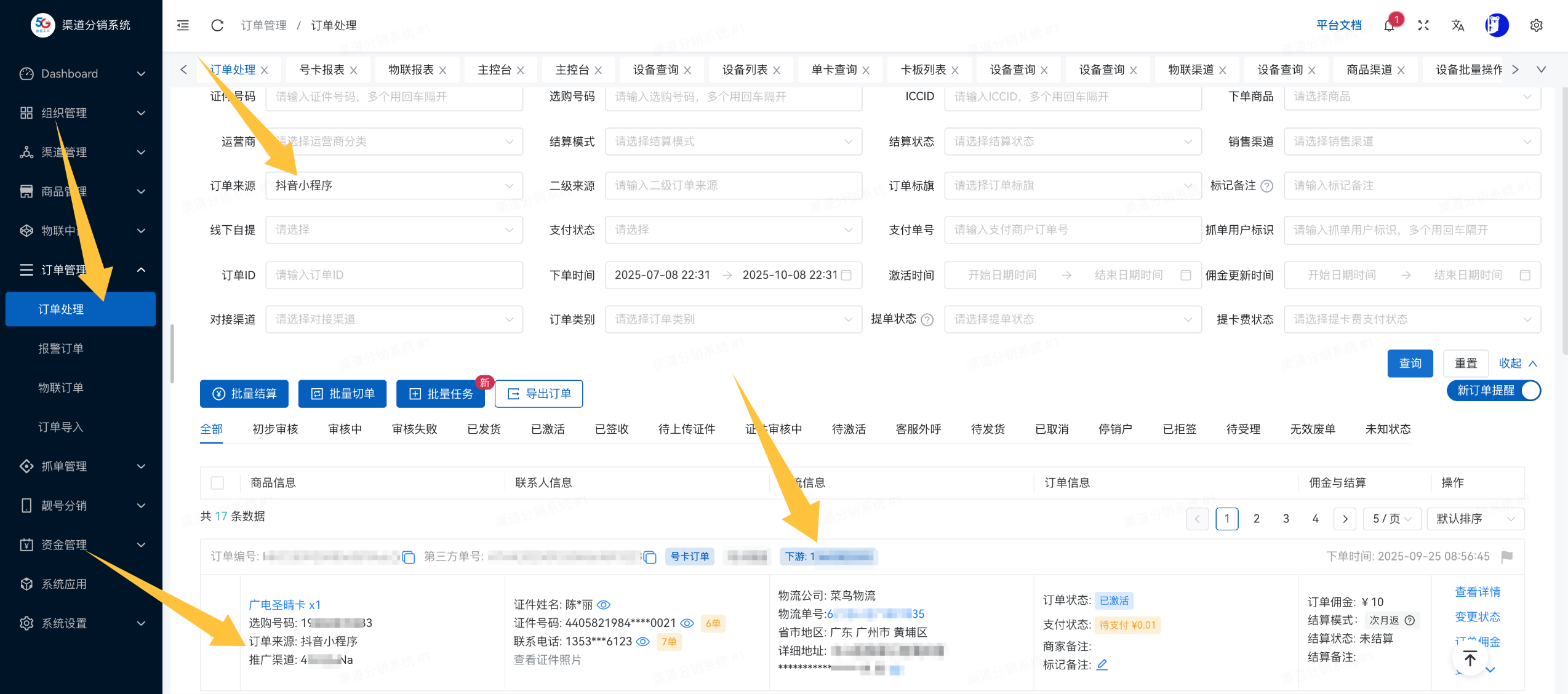This screenshot has height=694, width=1568.
Task: Open the 销售渠道 dropdown
Action: [x=1412, y=141]
